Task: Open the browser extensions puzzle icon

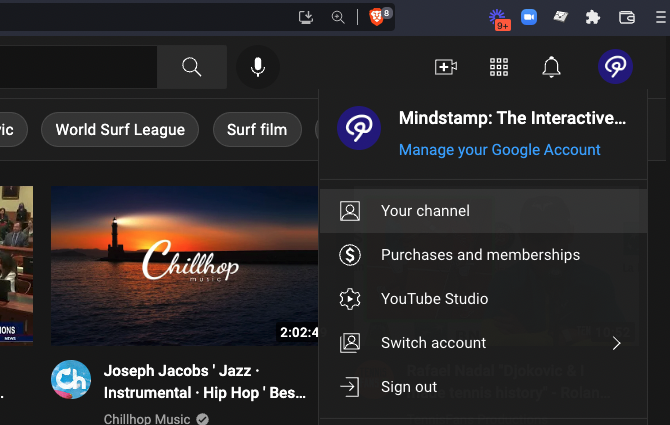Action: 593,17
